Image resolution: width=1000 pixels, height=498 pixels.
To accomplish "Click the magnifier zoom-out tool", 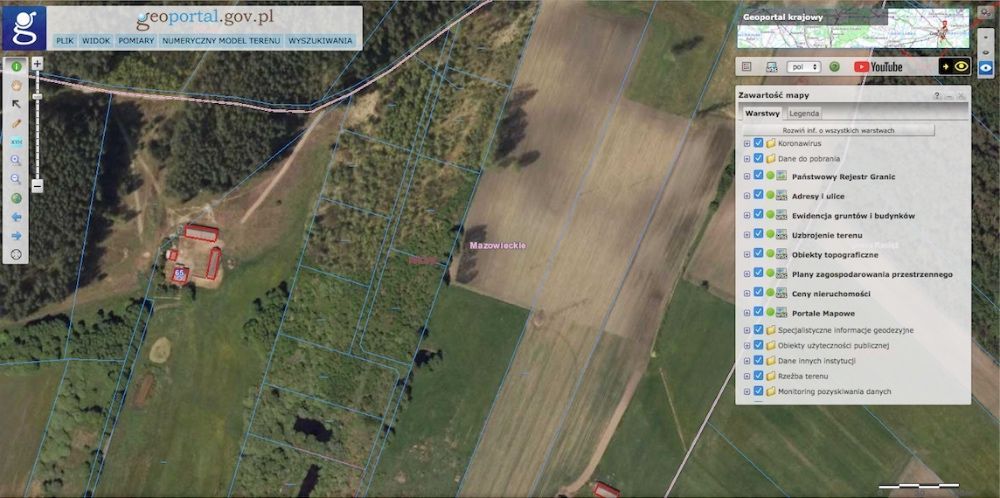I will pos(17,179).
